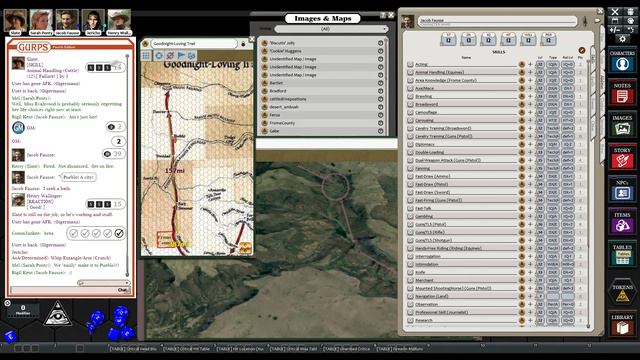Select the flag marker tool on the map toolbar
This screenshot has width=640, height=360.
click(x=181, y=56)
